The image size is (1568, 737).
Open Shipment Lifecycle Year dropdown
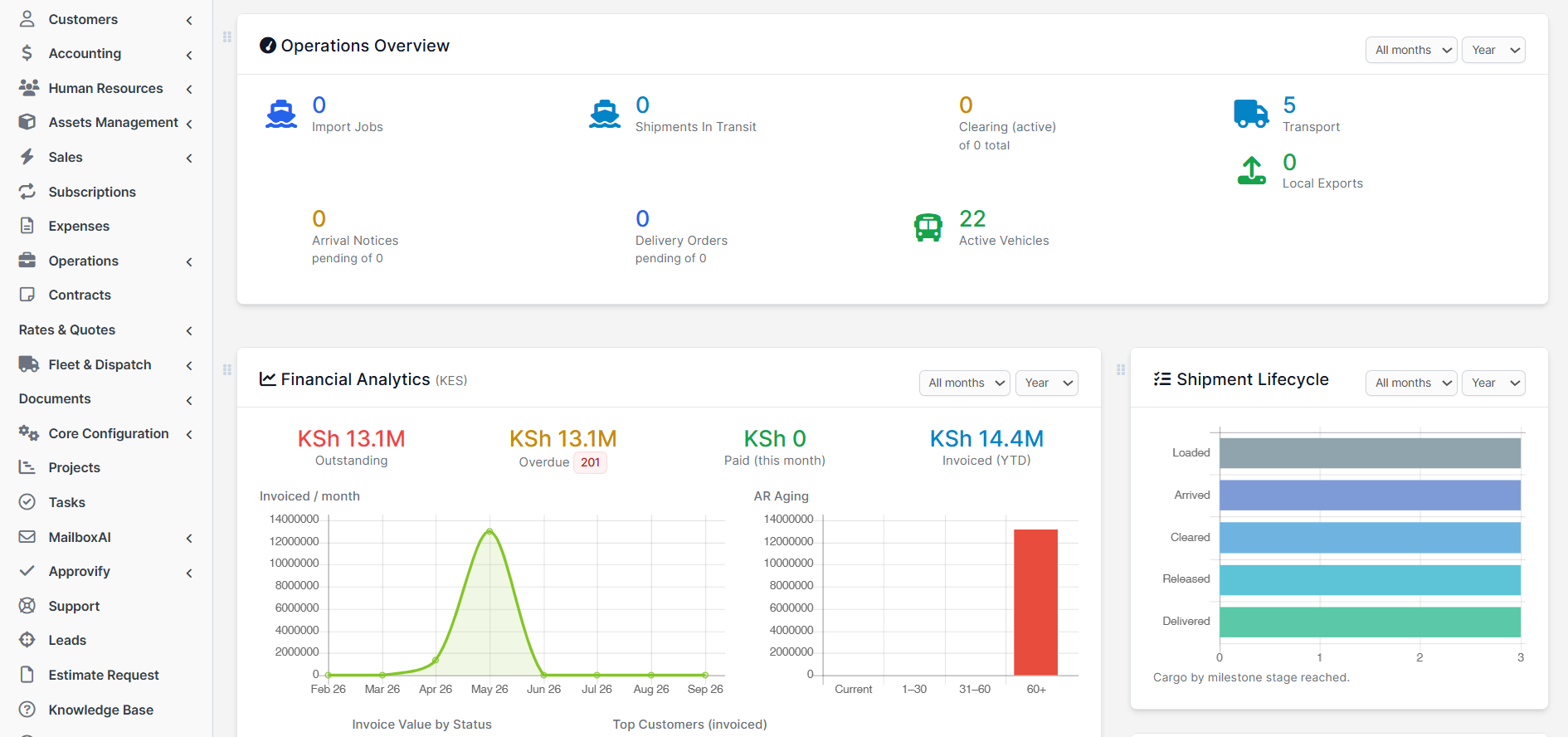point(1493,383)
